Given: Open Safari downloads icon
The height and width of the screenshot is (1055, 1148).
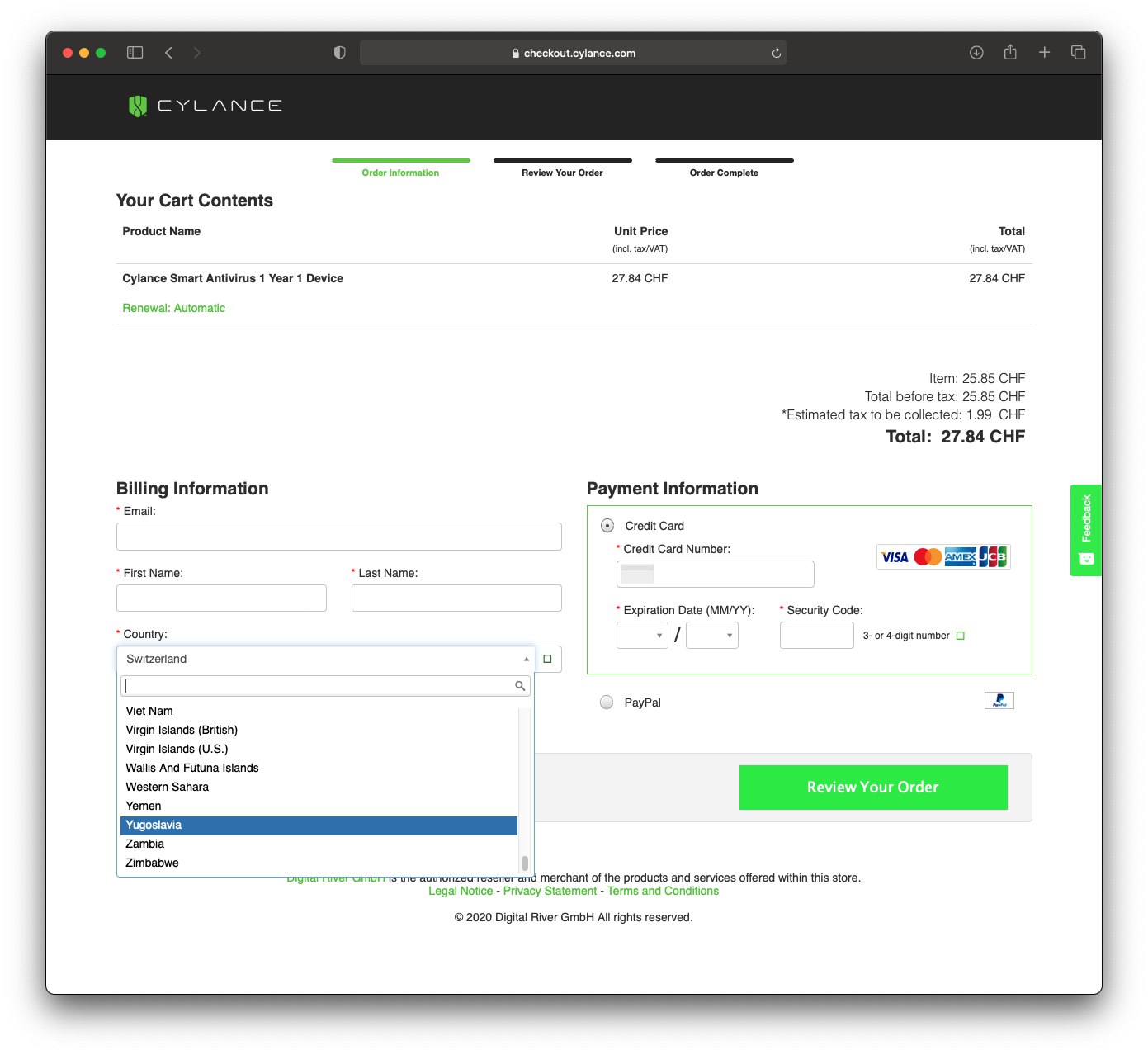Looking at the screenshot, I should click(976, 53).
